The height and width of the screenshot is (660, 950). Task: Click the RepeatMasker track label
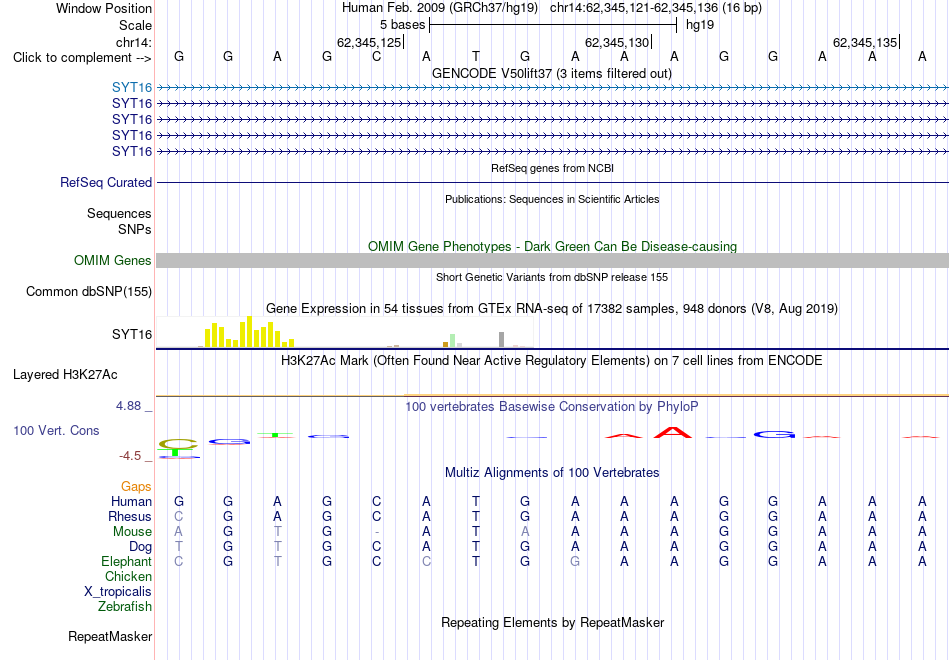(x=110, y=636)
